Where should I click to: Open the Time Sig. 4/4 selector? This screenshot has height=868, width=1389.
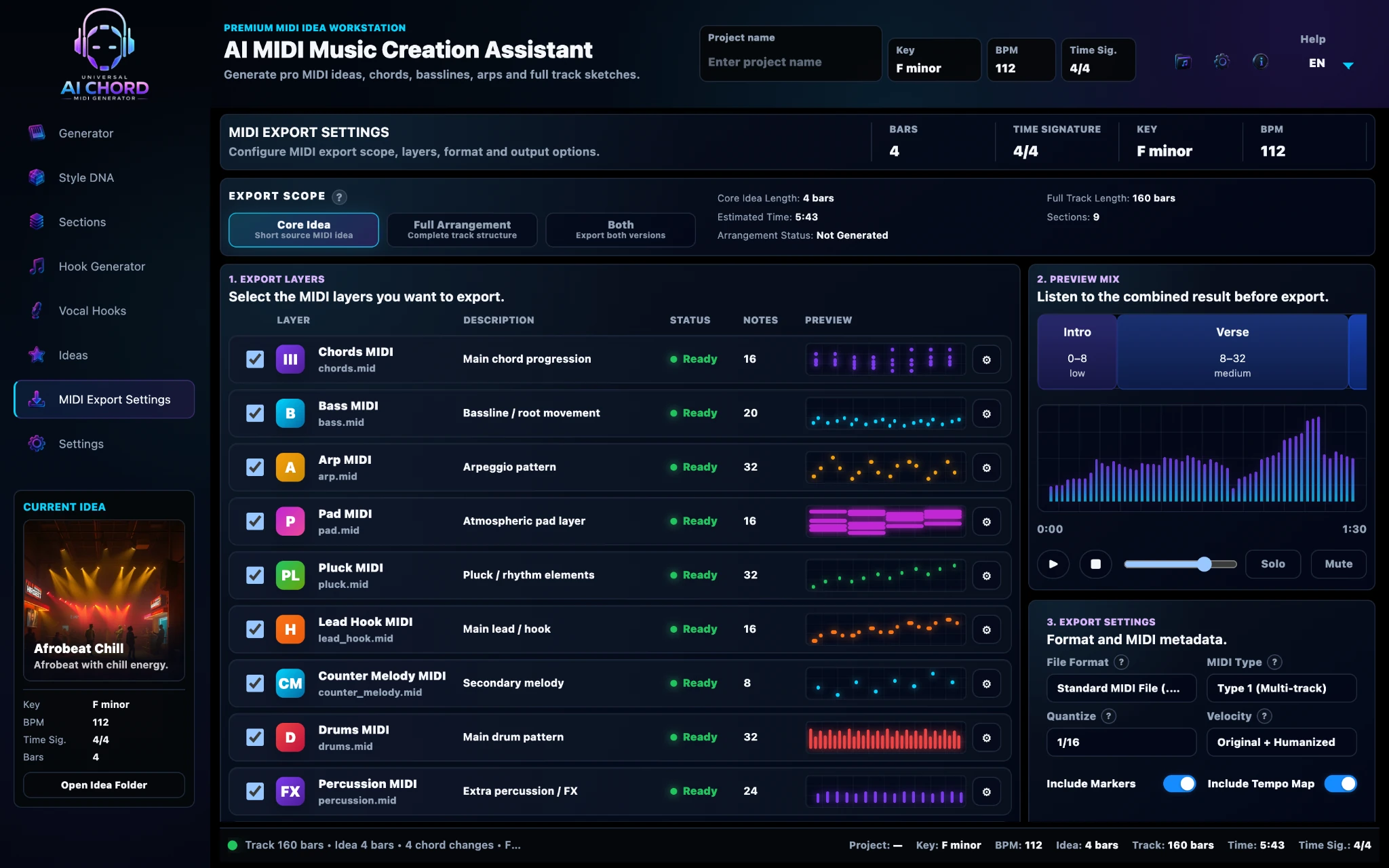click(1098, 60)
